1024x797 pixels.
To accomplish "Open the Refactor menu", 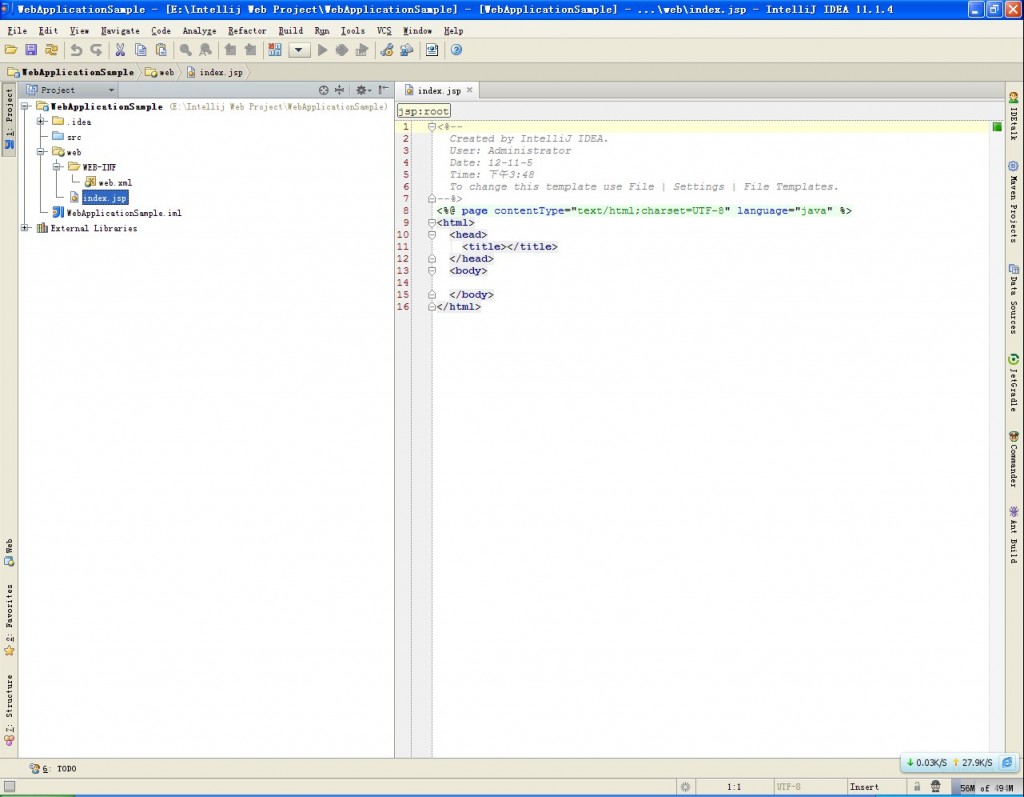I will (246, 30).
